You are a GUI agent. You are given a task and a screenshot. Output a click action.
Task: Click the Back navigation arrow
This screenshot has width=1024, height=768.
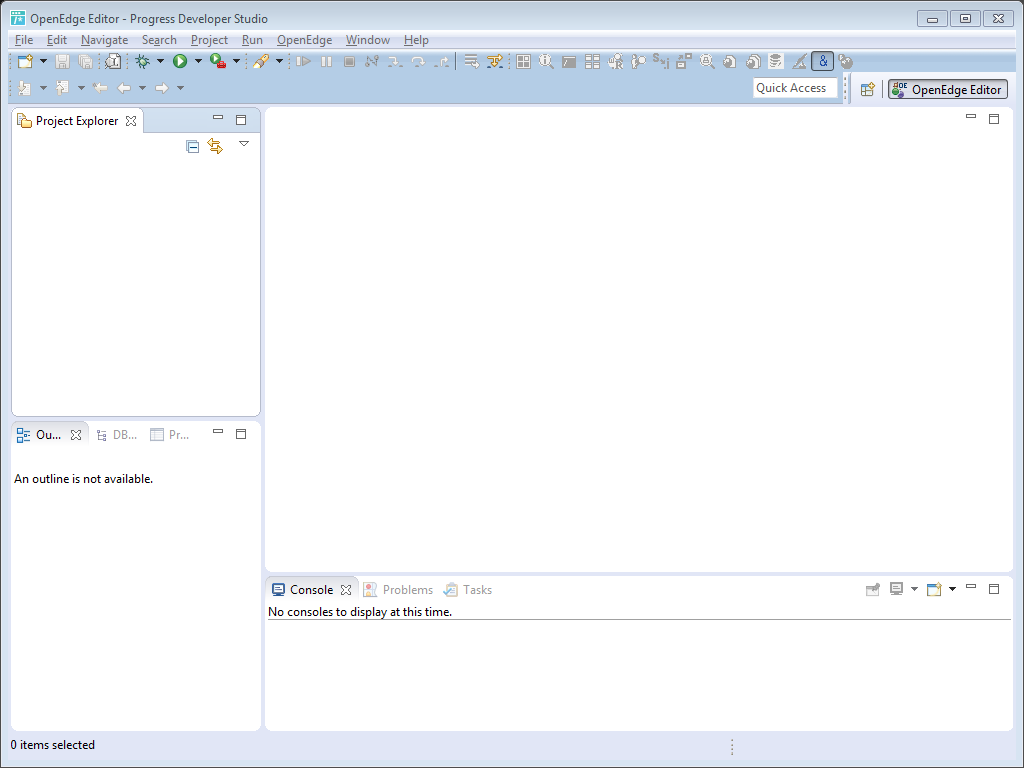(123, 88)
